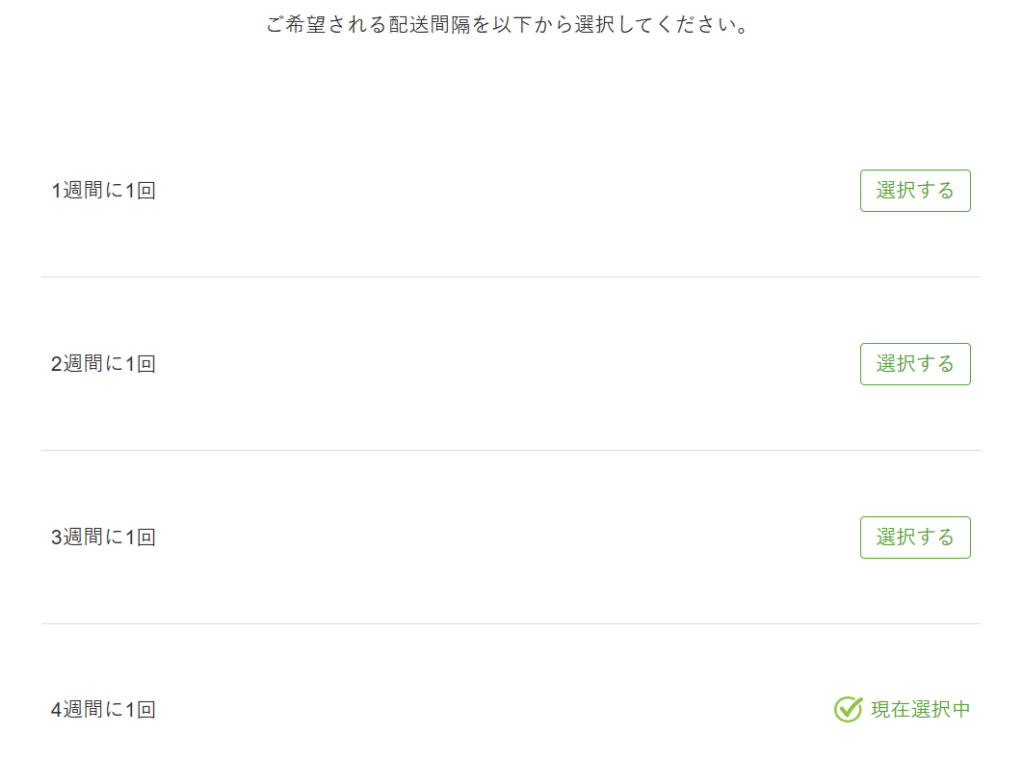This screenshot has height=761, width=1024.
Task: Click the 1週間に1回 label text
Action: 104,191
